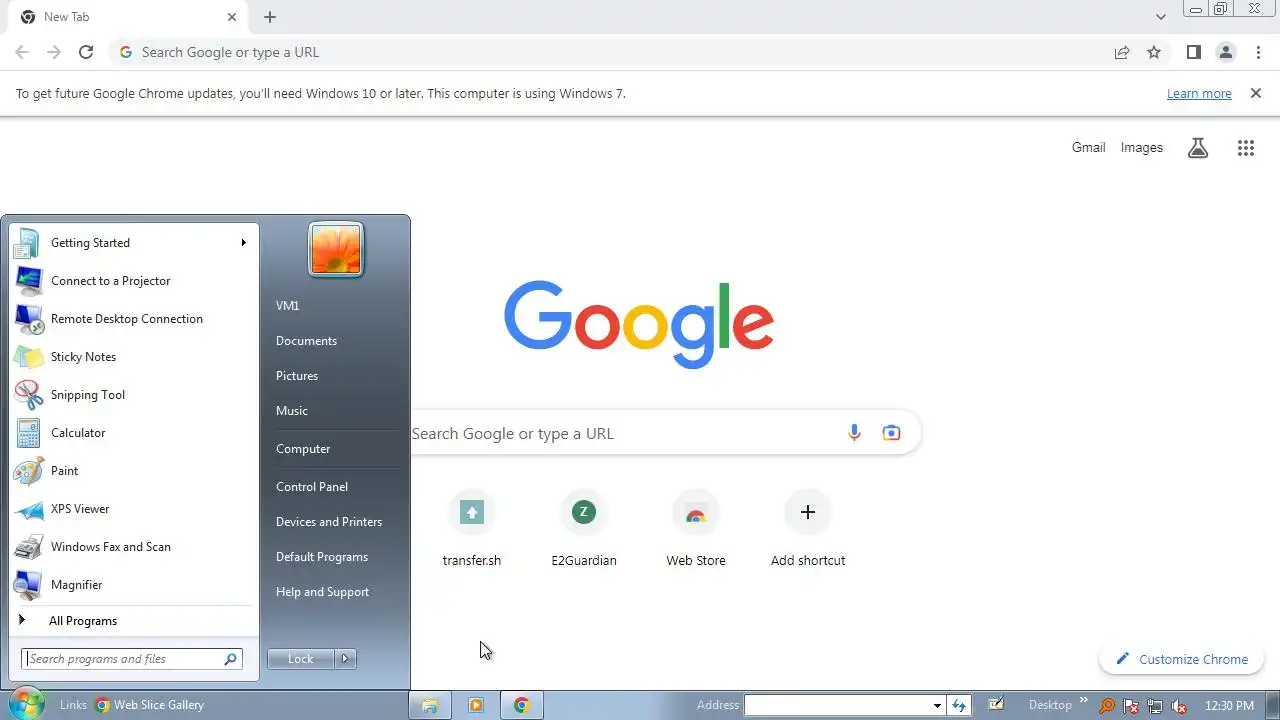Open Getting Started from Start menu

pos(132,243)
